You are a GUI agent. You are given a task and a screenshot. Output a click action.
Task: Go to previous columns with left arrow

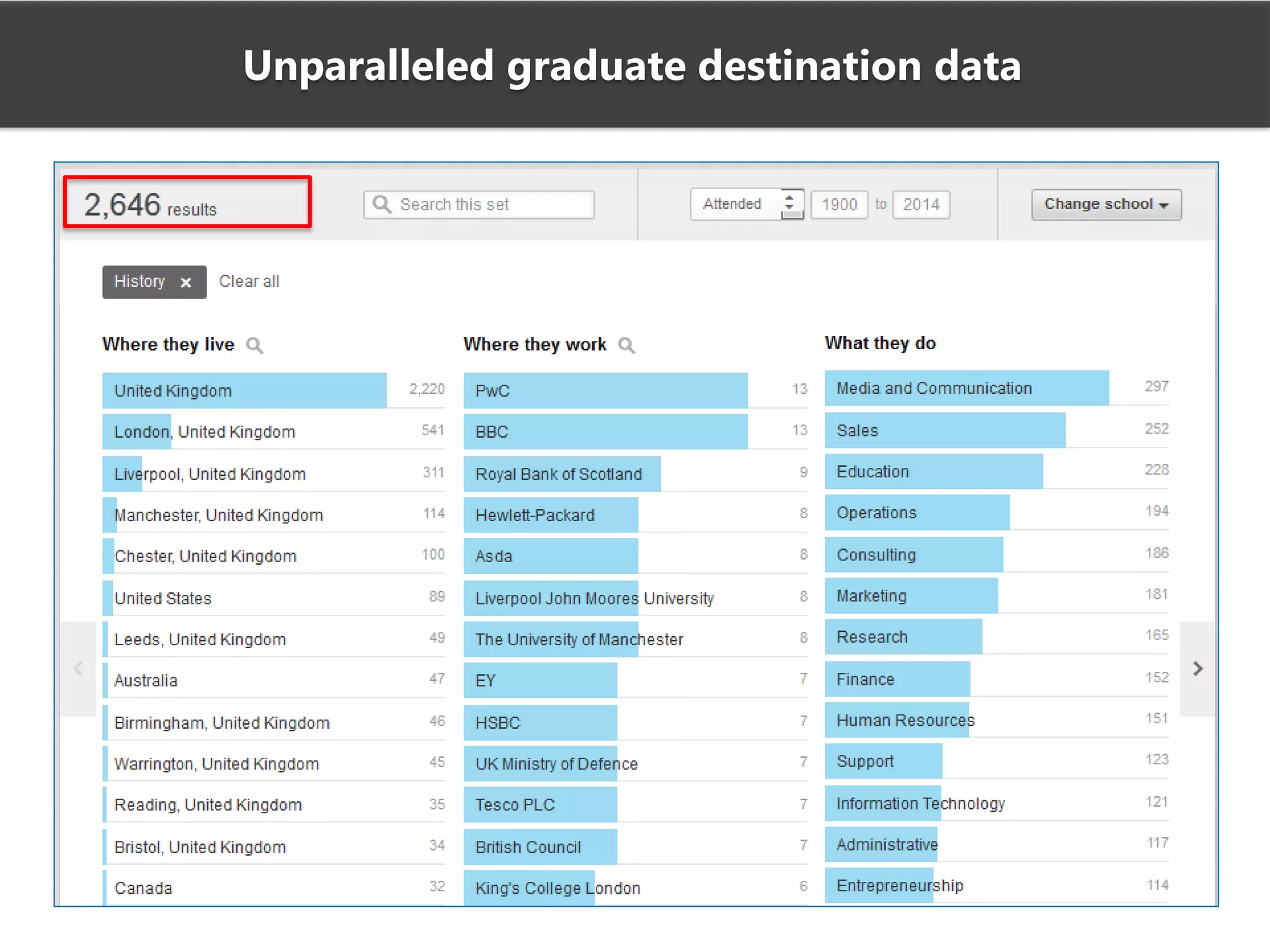tap(78, 669)
